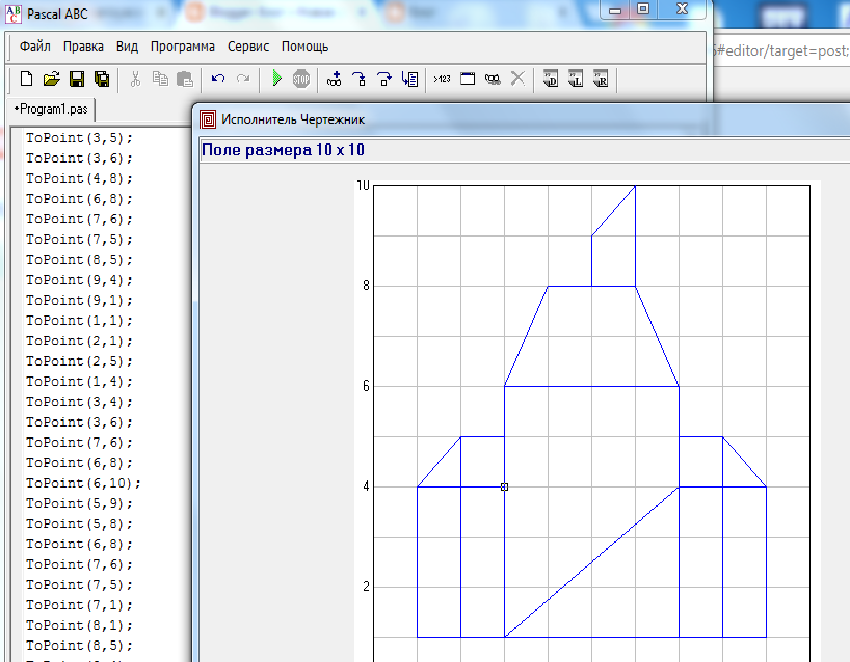This screenshot has height=662, width=850.
Task: Maximize the Pascal ABC window
Action: coord(643,9)
